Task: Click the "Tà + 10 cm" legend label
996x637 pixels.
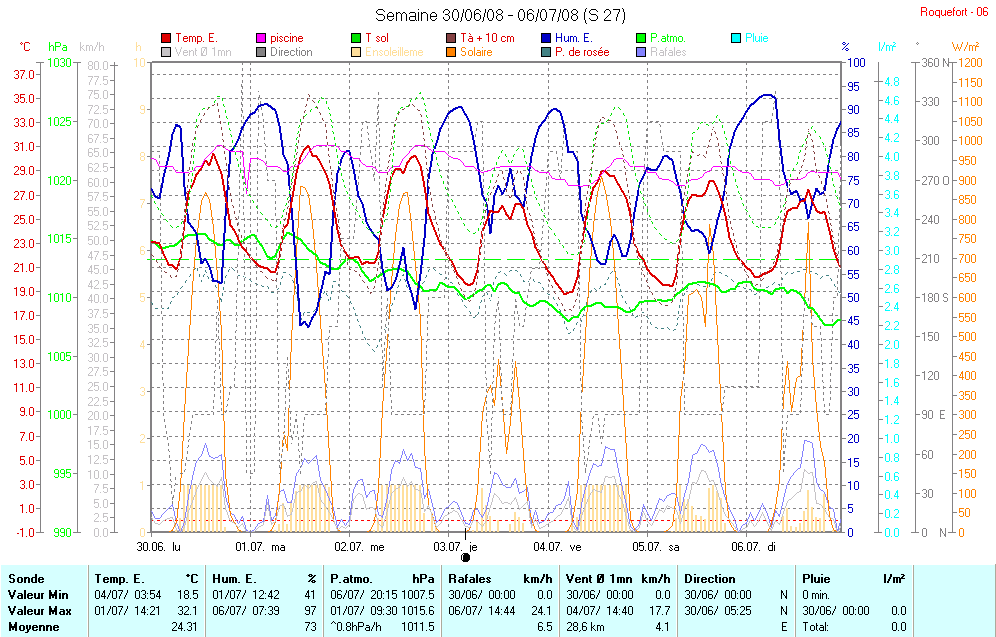Action: point(487,38)
